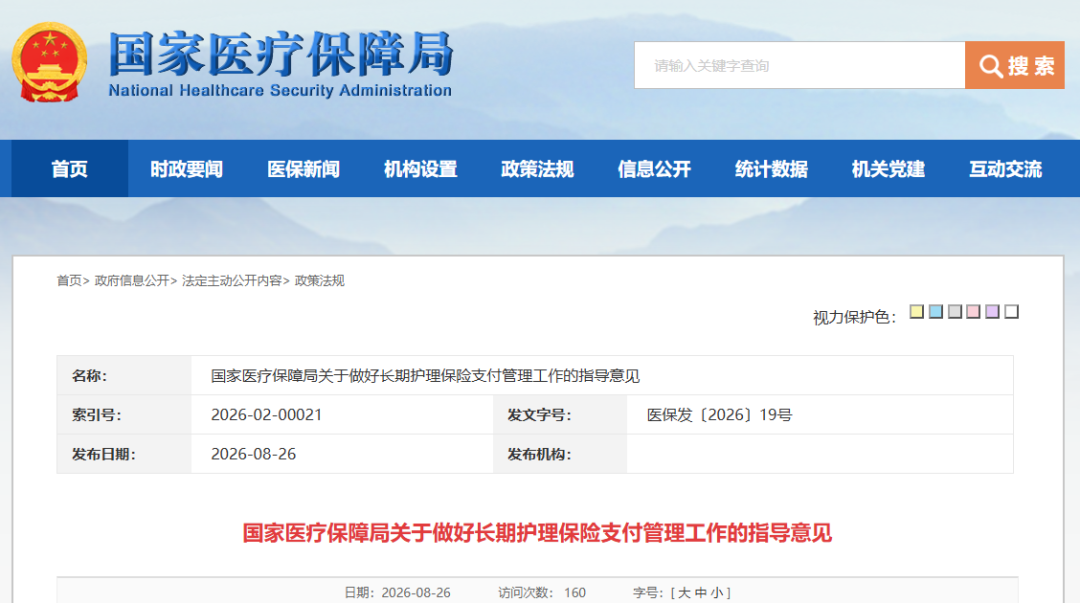Select the blue eye-protection color swatch
1080x603 pixels.
(x=936, y=311)
